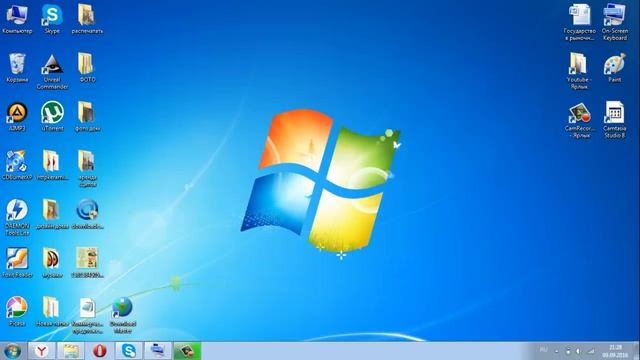640x360 pixels.
Task: Show hidden system tray icons
Action: tap(556, 351)
